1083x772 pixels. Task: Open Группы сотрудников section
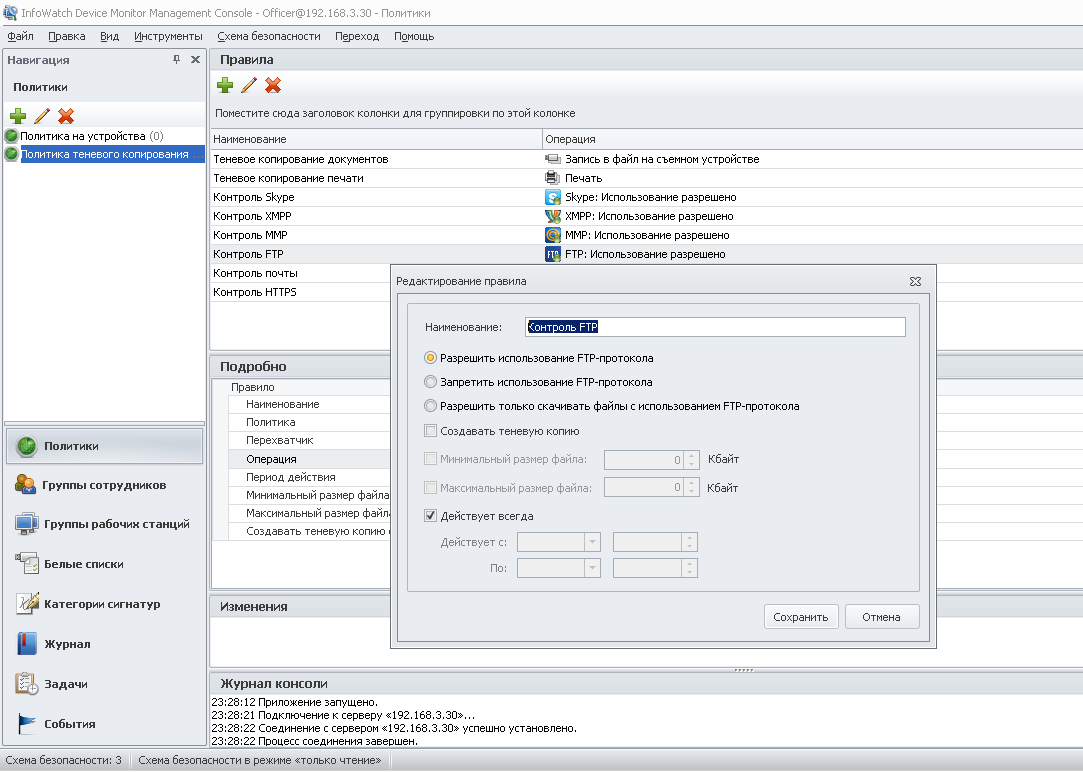[105, 485]
